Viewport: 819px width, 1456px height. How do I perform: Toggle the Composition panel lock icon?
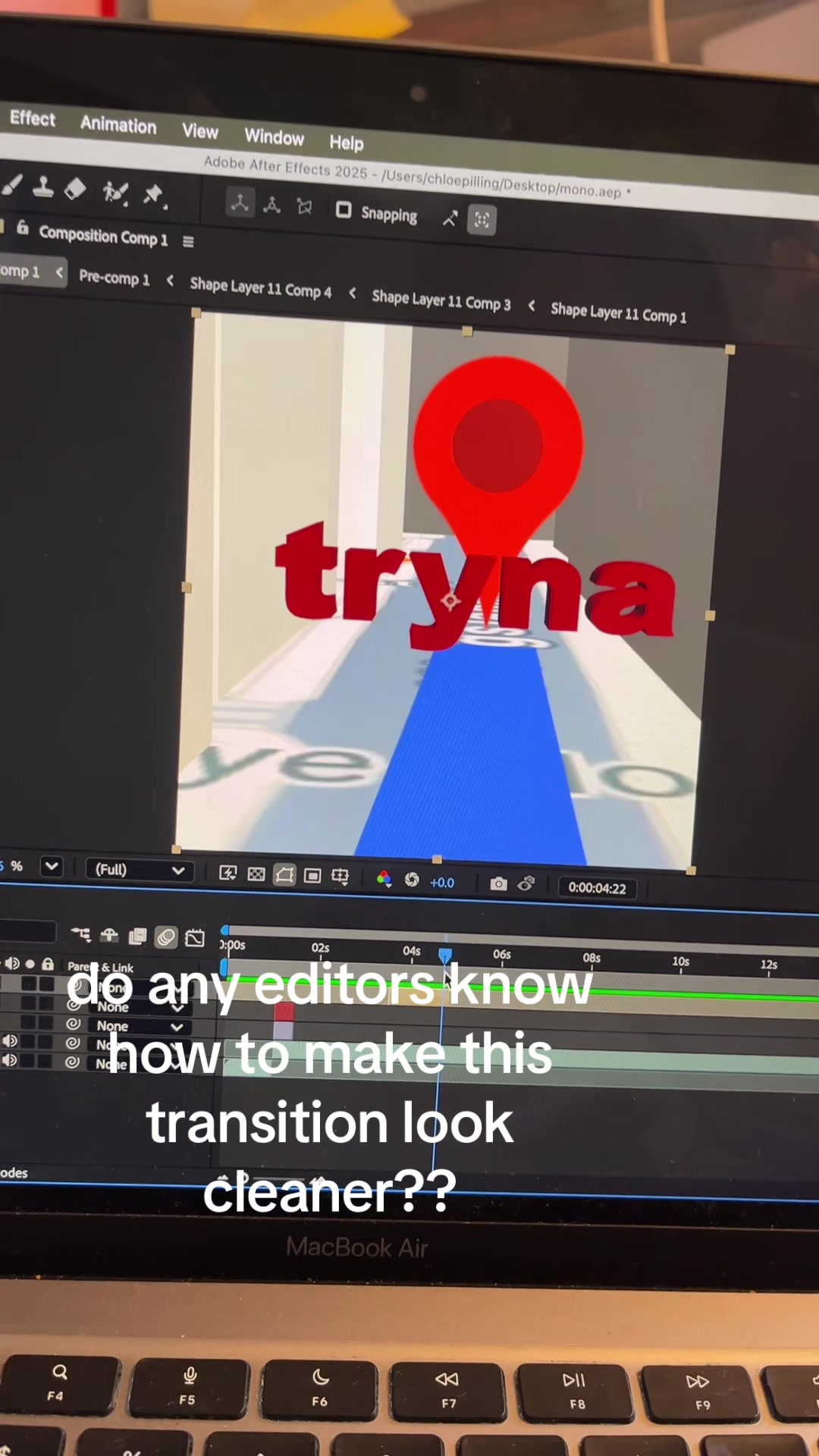(x=22, y=227)
